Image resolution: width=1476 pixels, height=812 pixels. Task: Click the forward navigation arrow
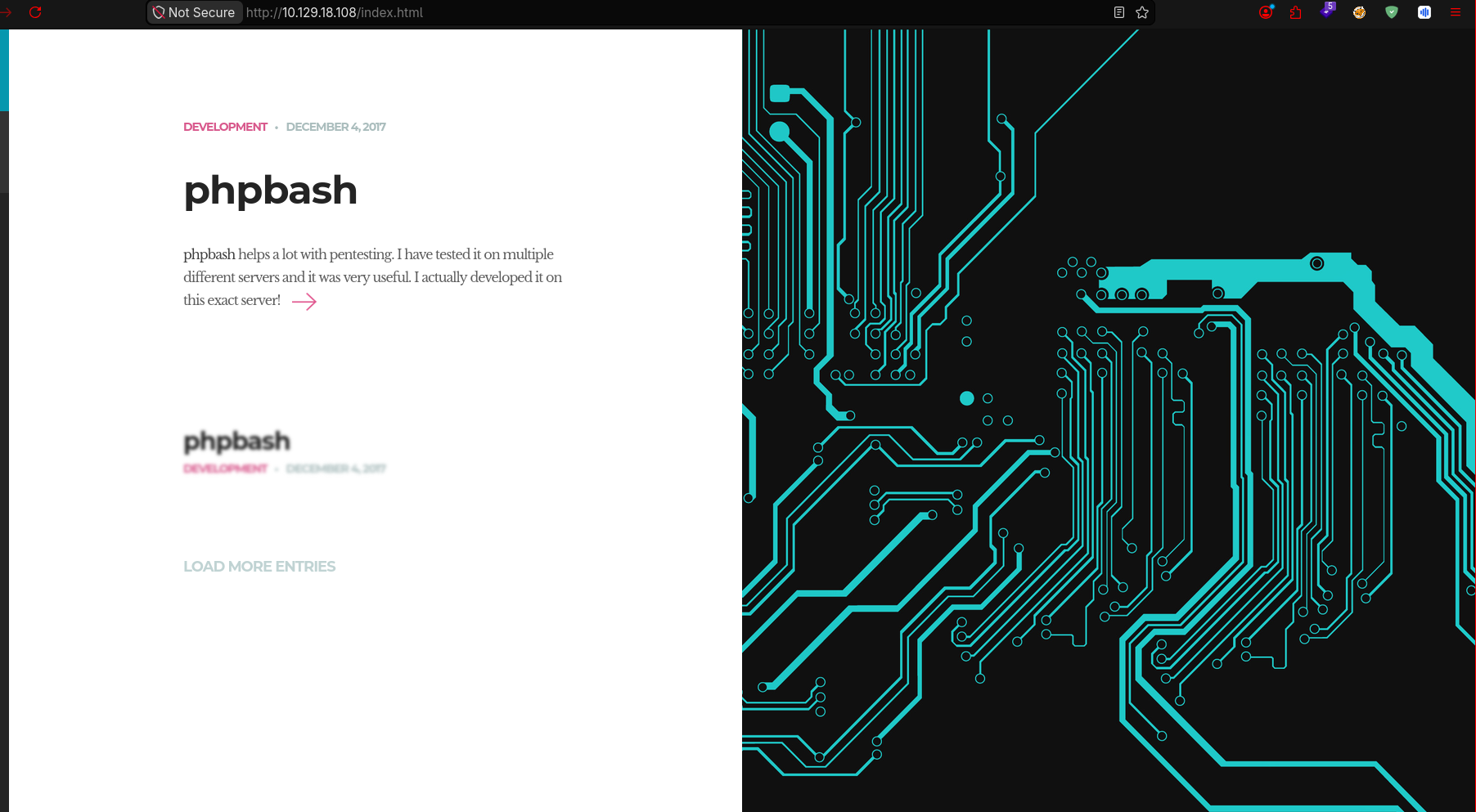pos(6,12)
